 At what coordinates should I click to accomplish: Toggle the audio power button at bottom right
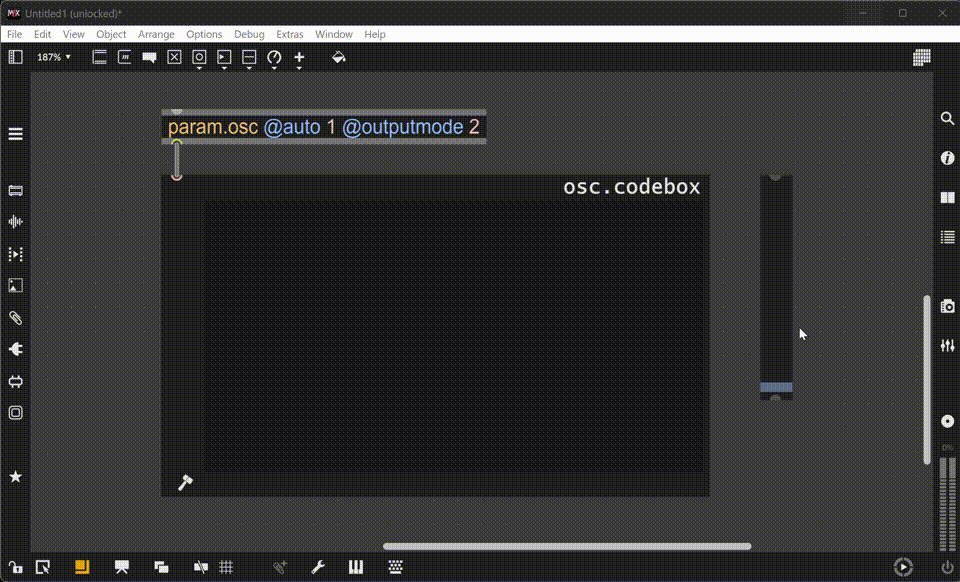tap(948, 568)
